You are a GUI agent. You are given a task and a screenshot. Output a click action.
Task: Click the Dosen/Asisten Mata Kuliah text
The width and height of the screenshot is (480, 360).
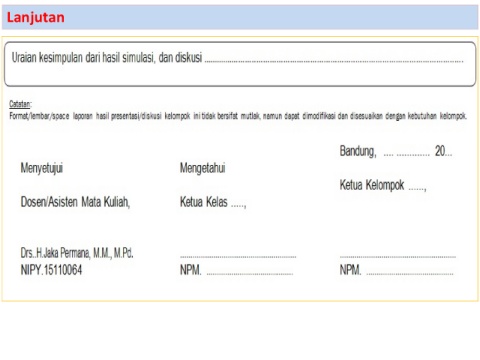(75, 202)
